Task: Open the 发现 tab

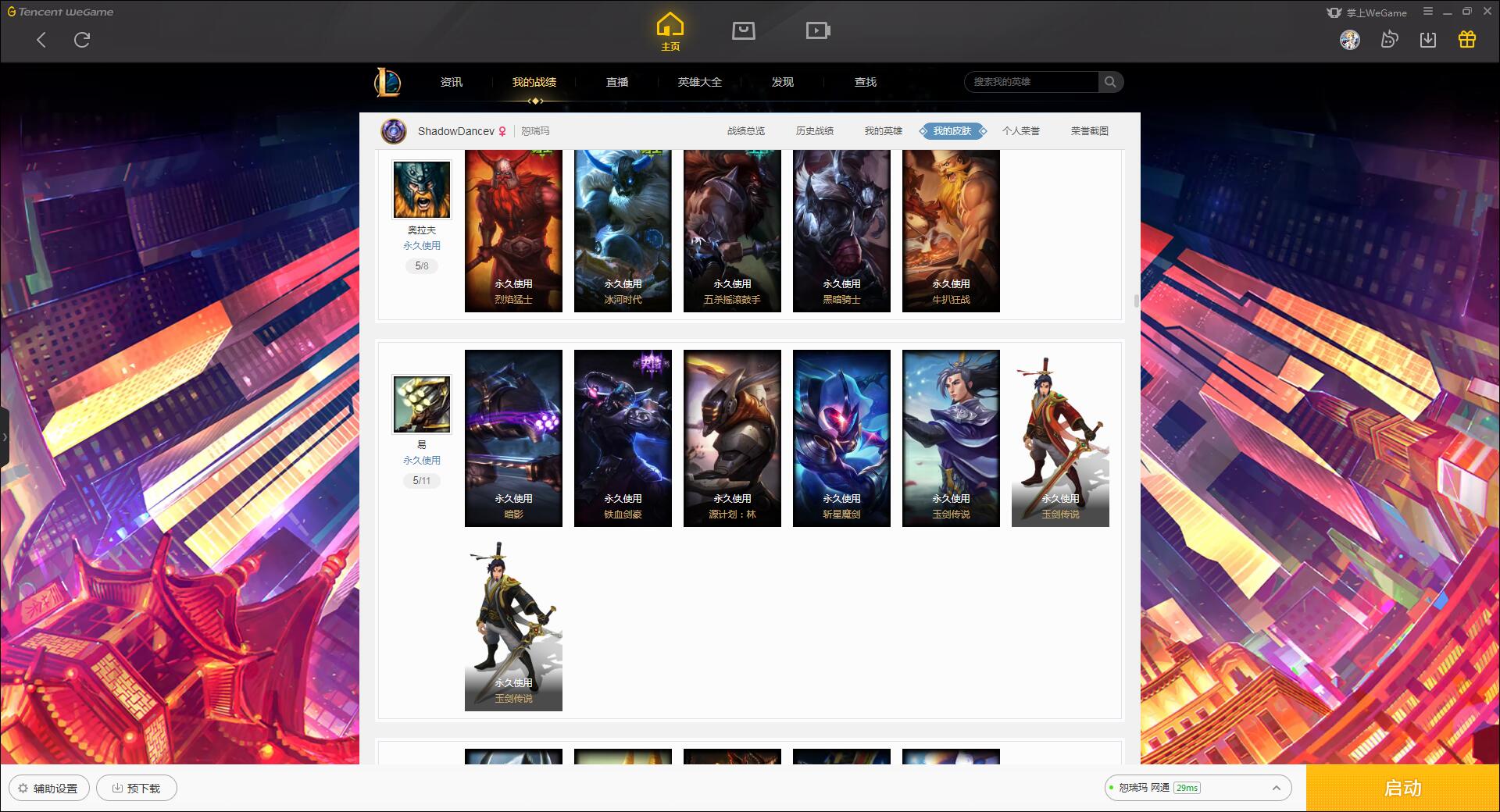Action: [x=783, y=82]
